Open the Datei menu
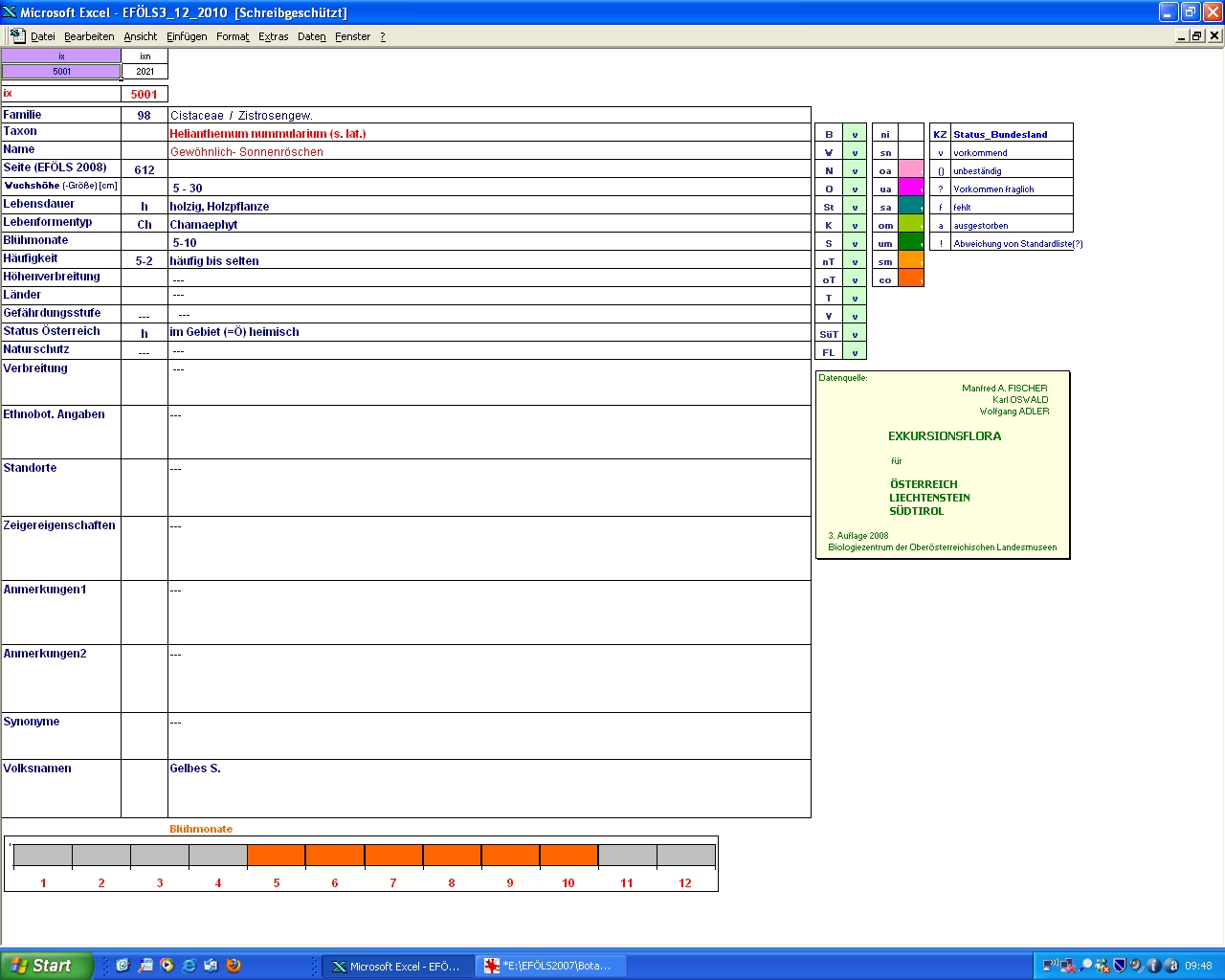1225x980 pixels. click(42, 36)
